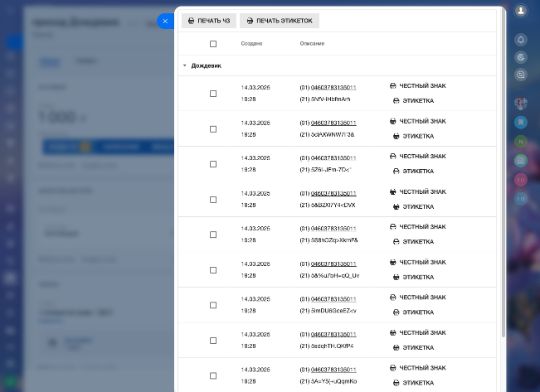Print ЧЕСТНЫЙ ЗНАК for serial 58%u row

click(418, 262)
